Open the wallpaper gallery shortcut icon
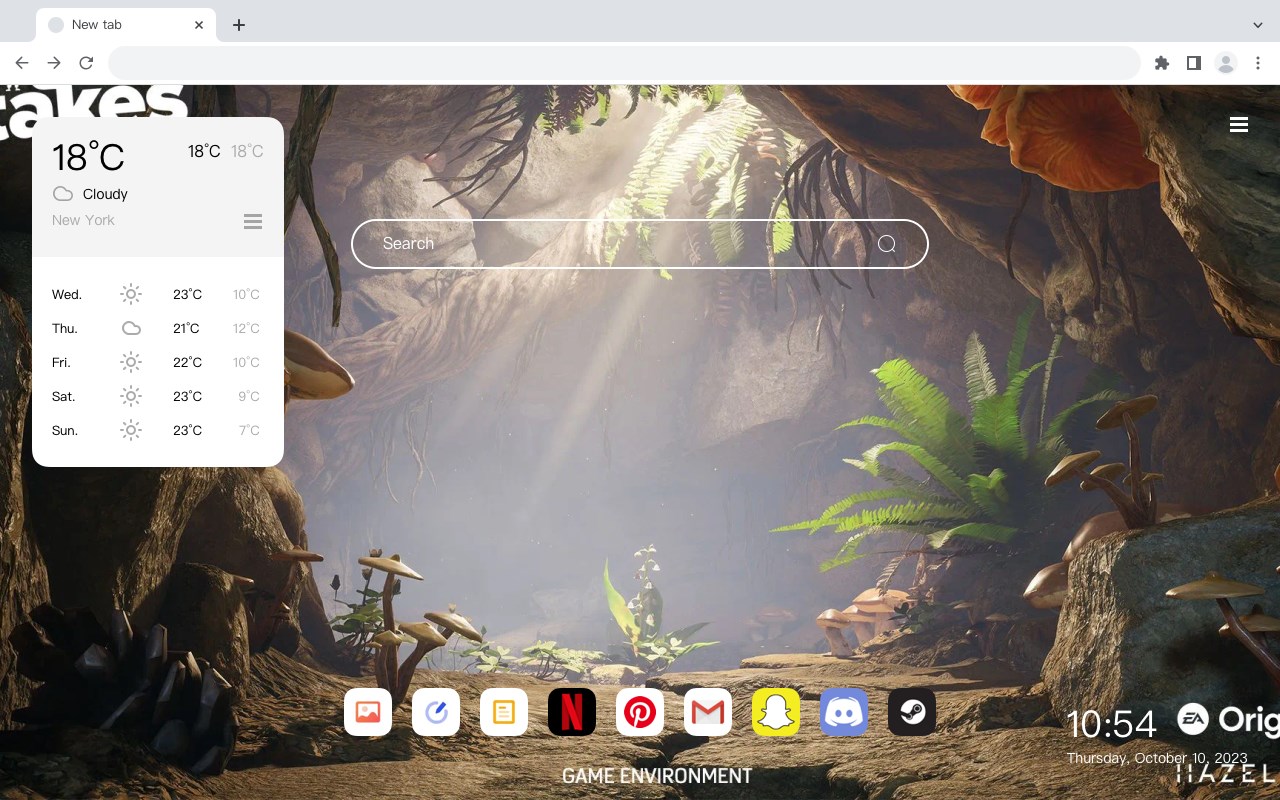 click(368, 712)
